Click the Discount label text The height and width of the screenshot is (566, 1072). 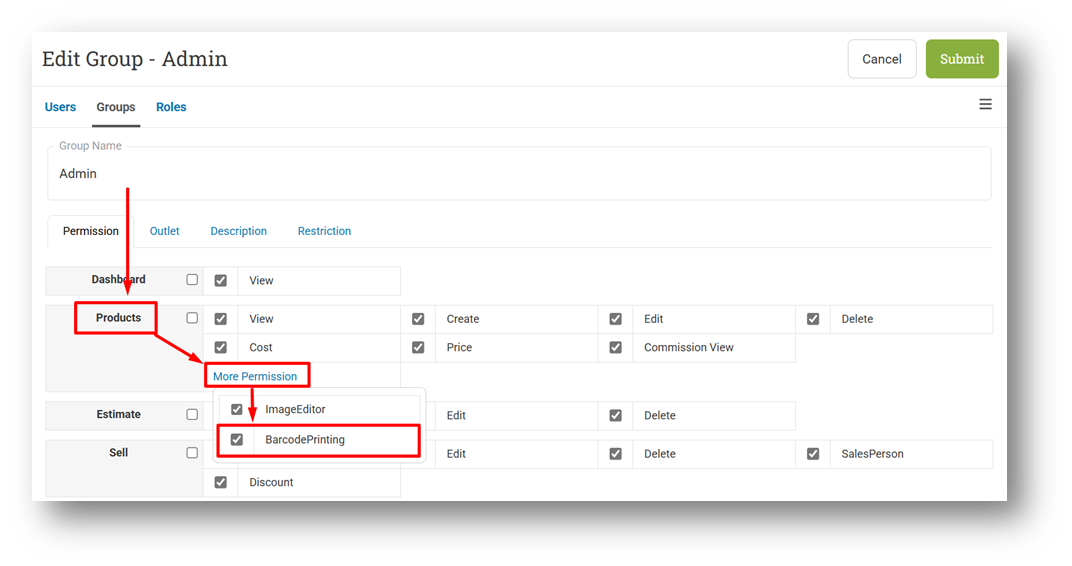click(271, 483)
